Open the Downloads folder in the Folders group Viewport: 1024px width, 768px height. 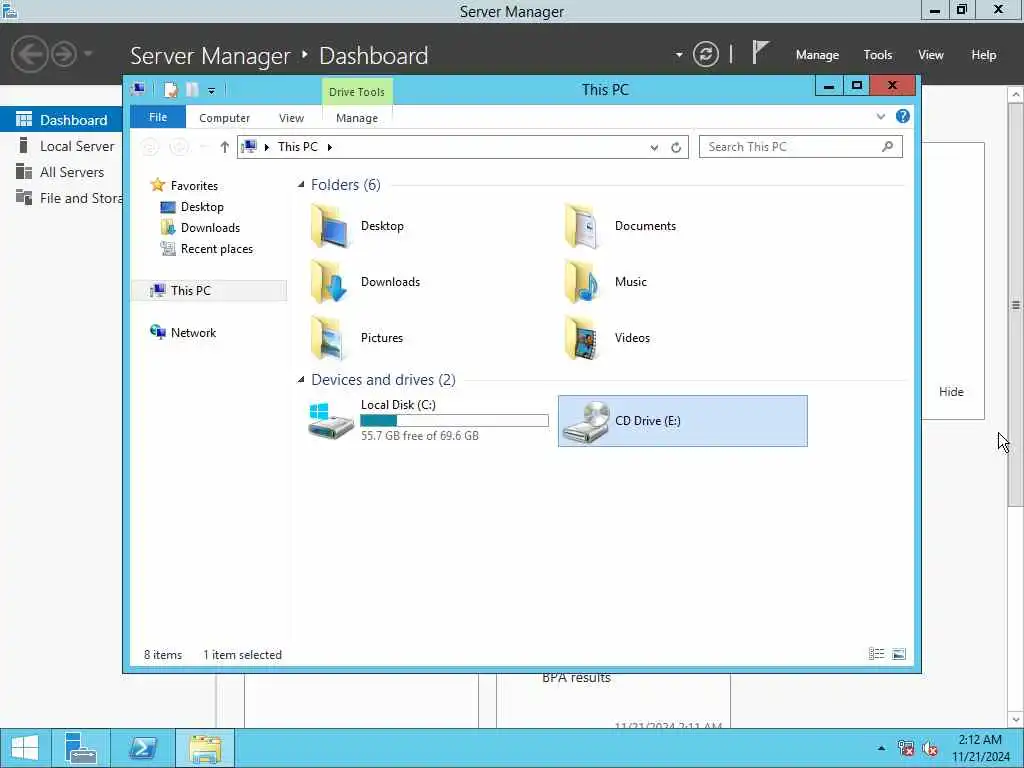pos(364,282)
